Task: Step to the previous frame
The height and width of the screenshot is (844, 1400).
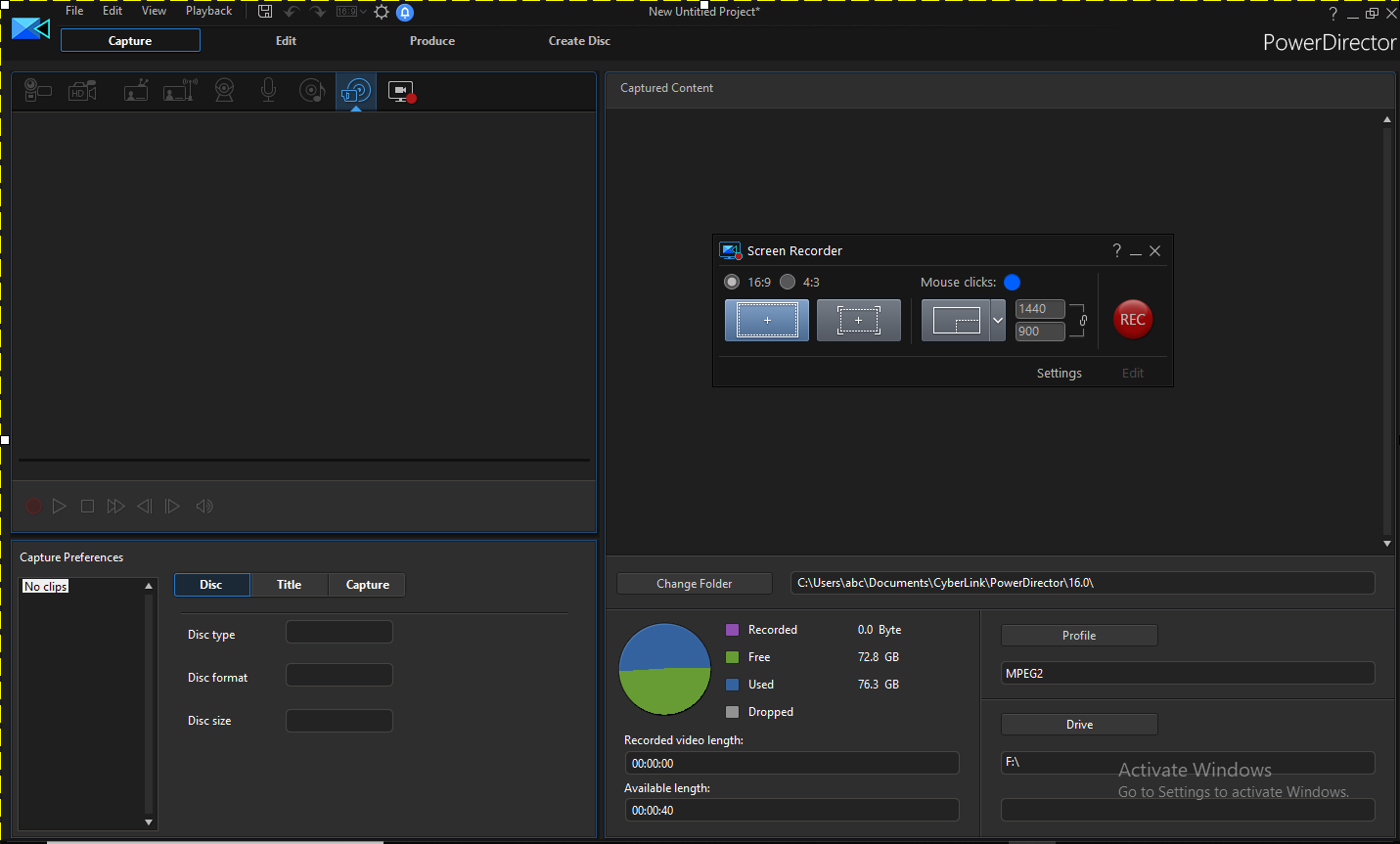Action: 145,506
